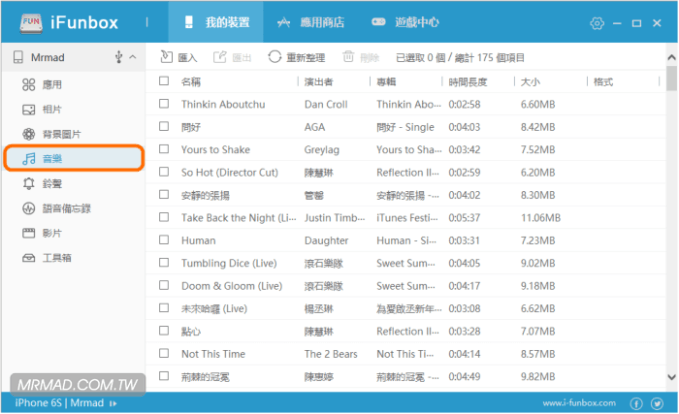Click the 匯出 export button label
Screen dimensions: 679x414
coord(242,58)
